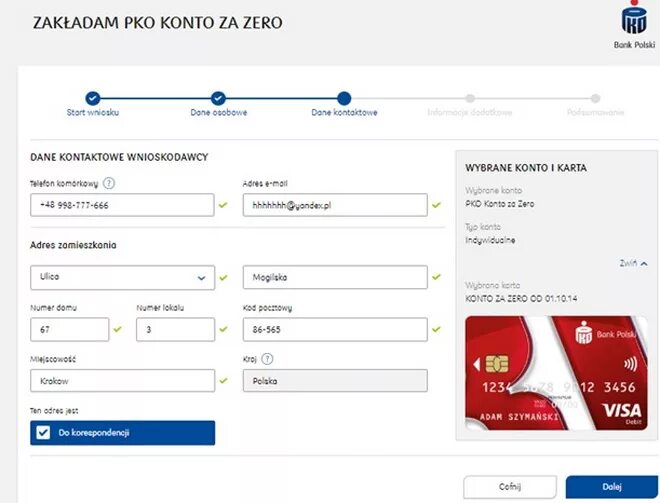The image size is (660, 503).
Task: Open the help icon beside Telefon komórkowy
Action: click(x=109, y=183)
